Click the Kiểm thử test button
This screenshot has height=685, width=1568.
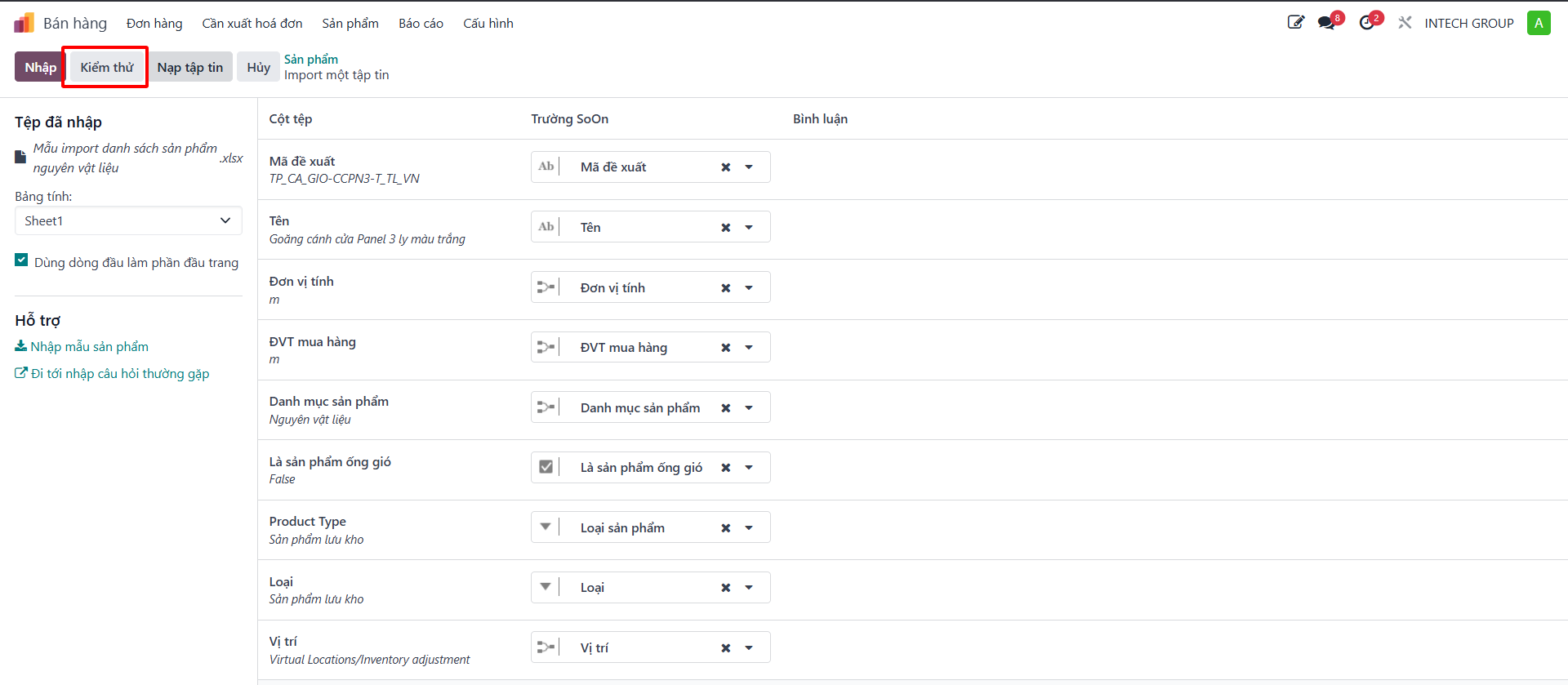click(x=107, y=67)
